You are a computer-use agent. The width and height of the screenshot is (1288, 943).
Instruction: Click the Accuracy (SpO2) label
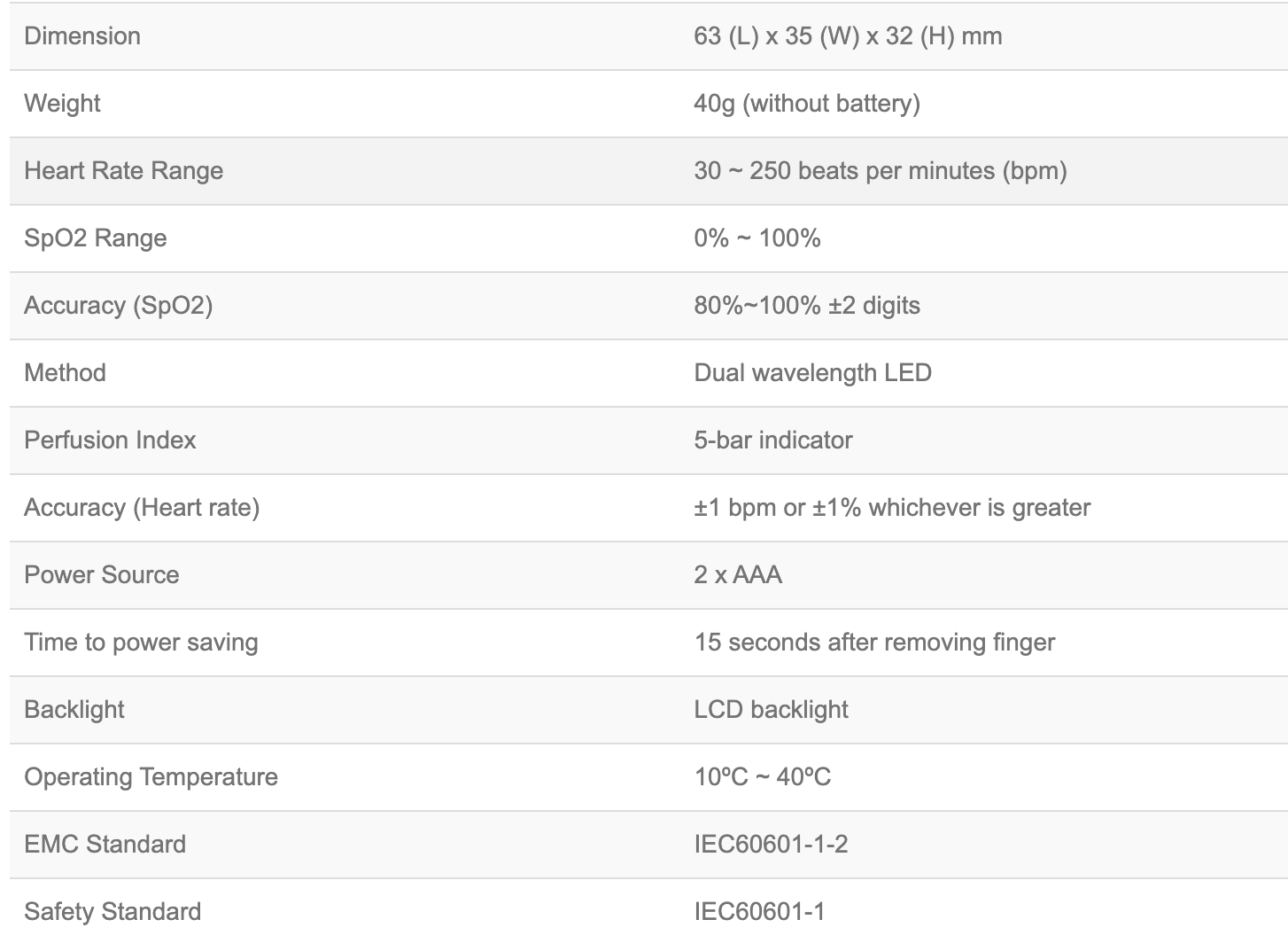coord(118,306)
